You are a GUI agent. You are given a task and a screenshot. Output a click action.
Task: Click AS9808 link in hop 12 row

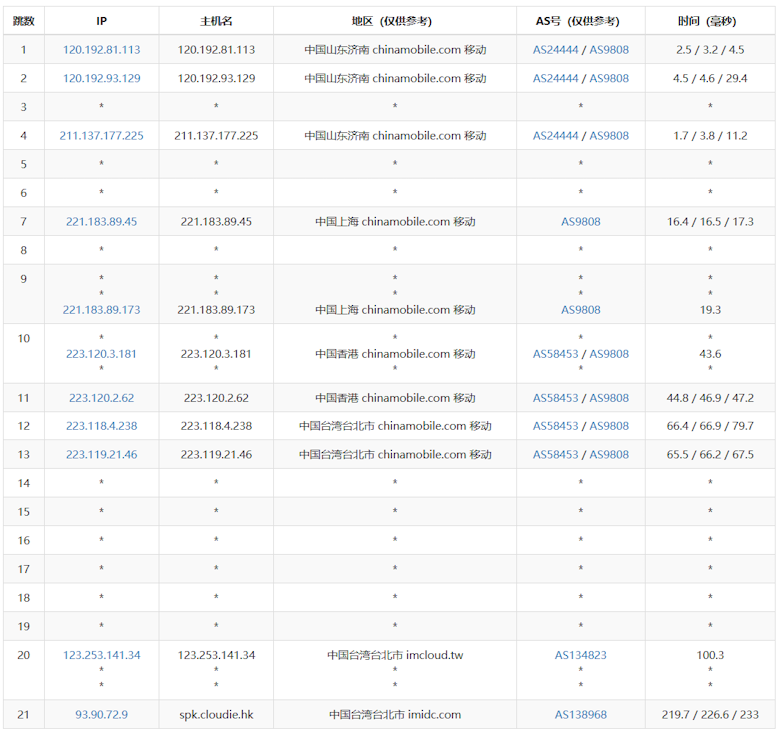click(x=609, y=426)
